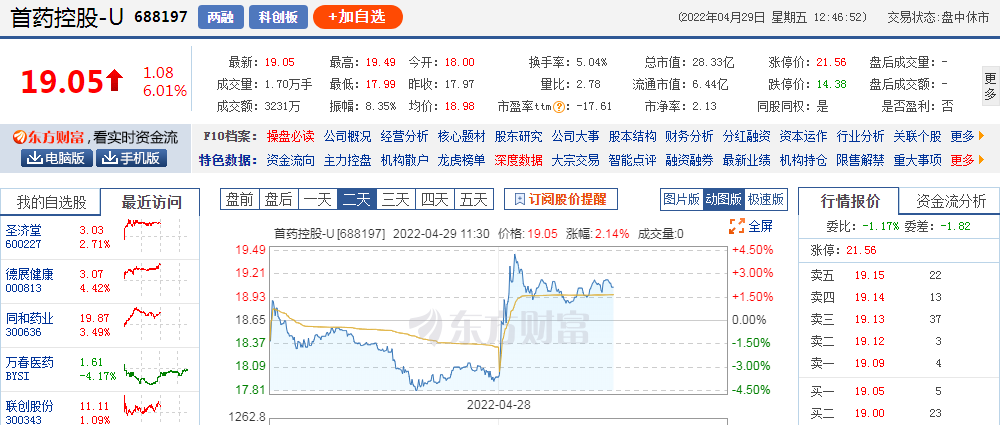This screenshot has width=1004, height=425.
Task: Switch the chart to 极速版 mode
Action: [765, 199]
